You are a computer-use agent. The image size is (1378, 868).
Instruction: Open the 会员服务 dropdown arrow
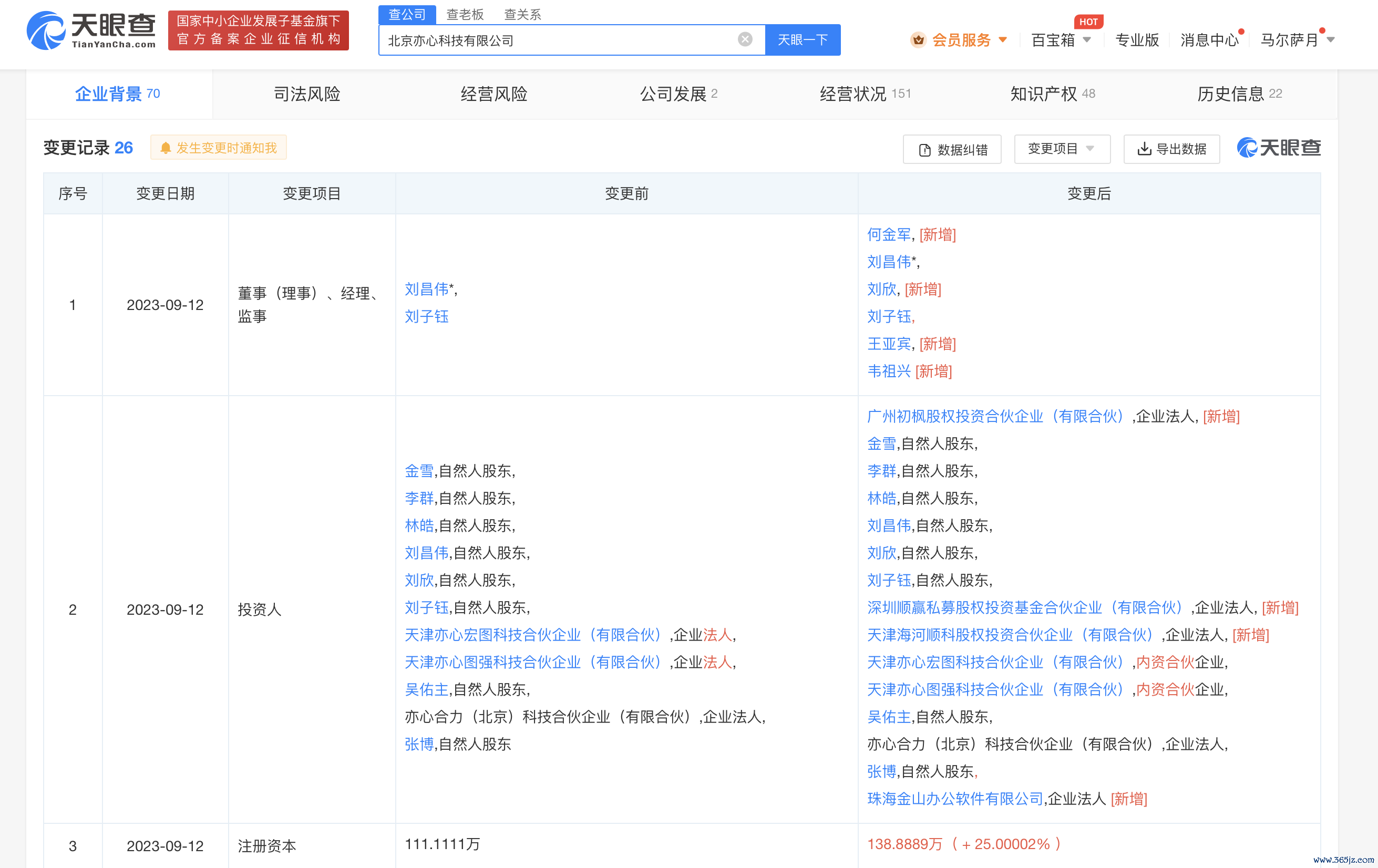pos(1003,40)
